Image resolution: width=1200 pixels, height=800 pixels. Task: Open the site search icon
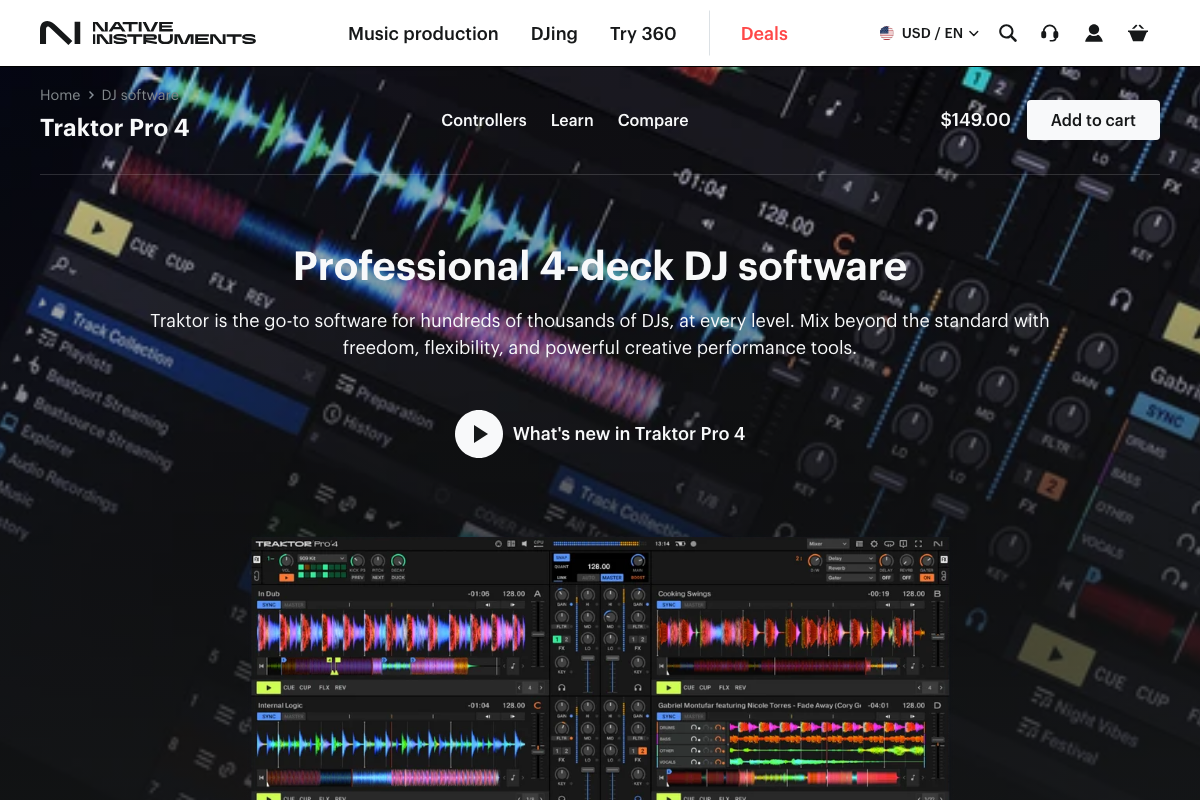[1008, 33]
